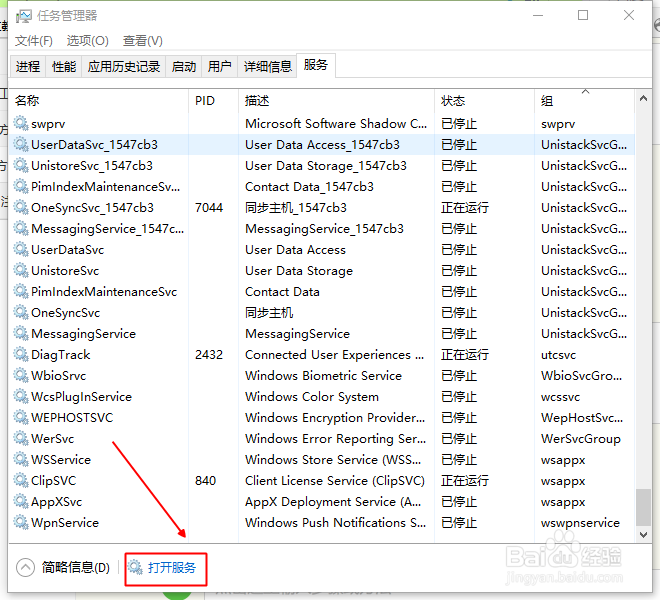Open the 选项(O) menu
This screenshot has width=660, height=600.
pos(88,40)
